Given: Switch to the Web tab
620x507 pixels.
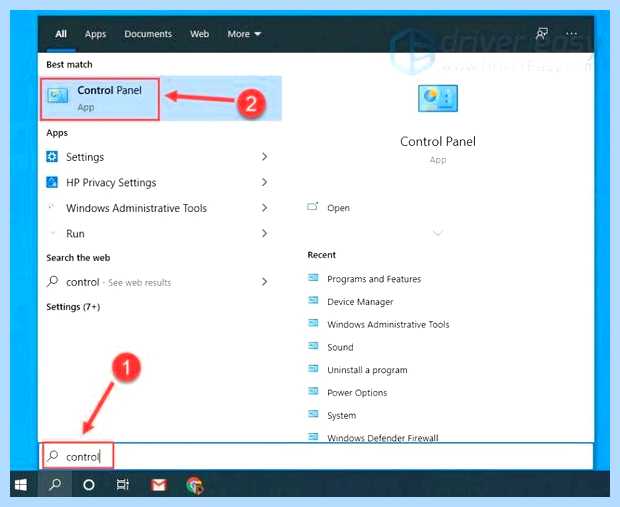Looking at the screenshot, I should [199, 34].
